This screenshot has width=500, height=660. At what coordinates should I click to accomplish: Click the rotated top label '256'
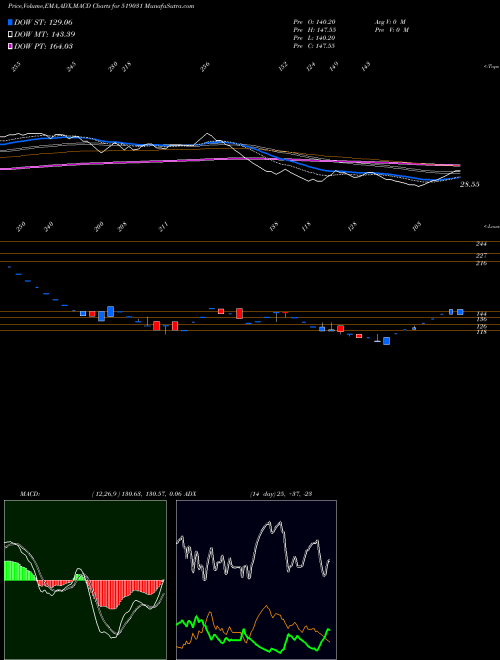pos(205,67)
